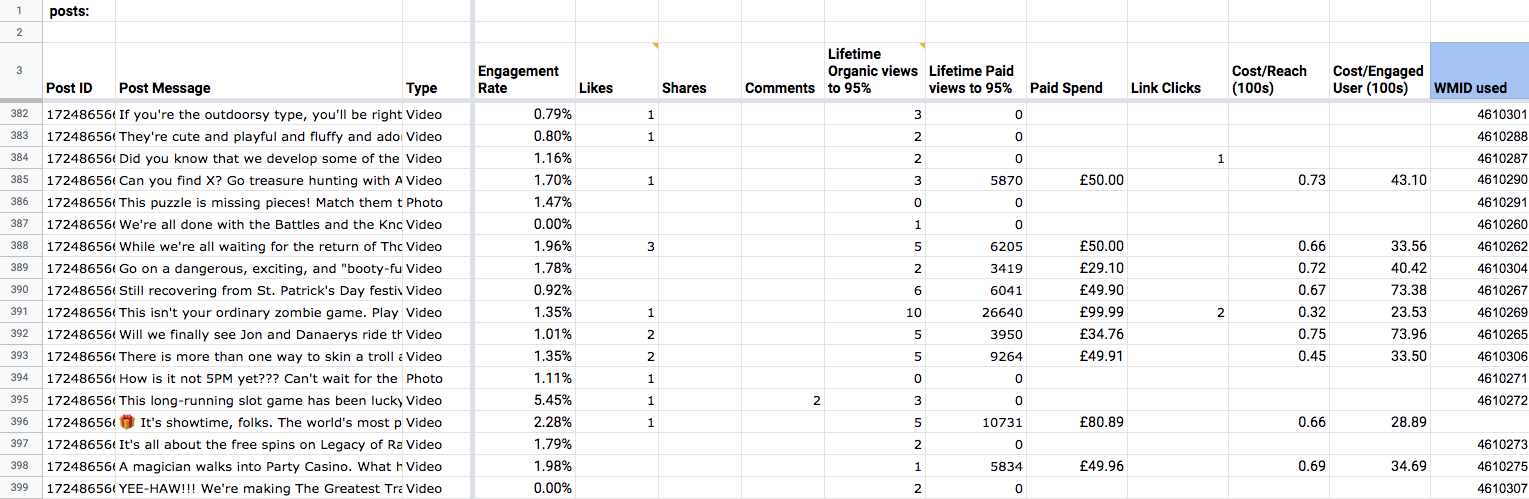Select the 'Can you find X?' message cell
The image size is (1529, 499).
pos(259,181)
